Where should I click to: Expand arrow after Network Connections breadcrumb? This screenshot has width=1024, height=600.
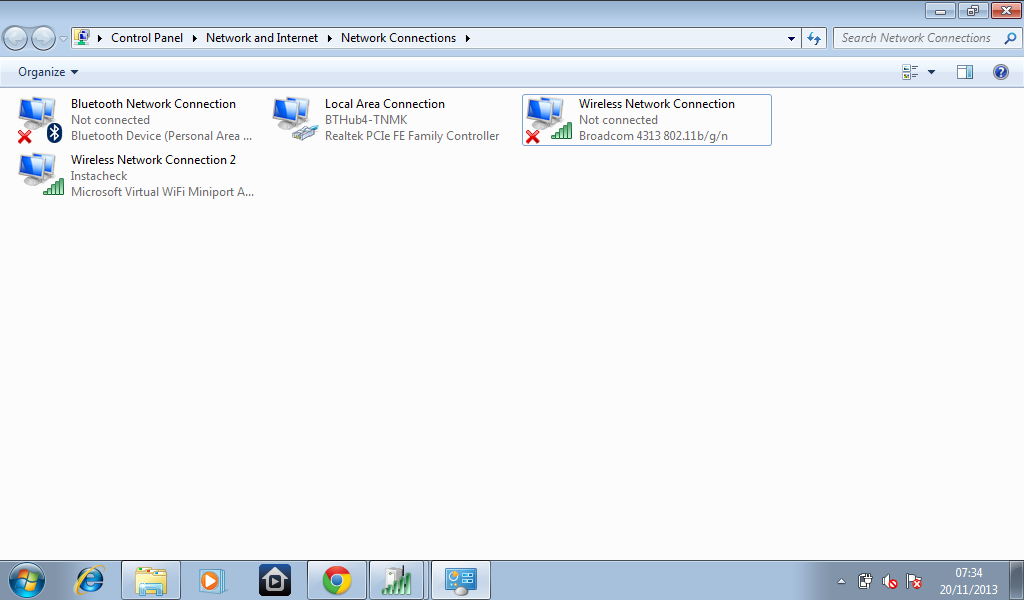coord(468,39)
